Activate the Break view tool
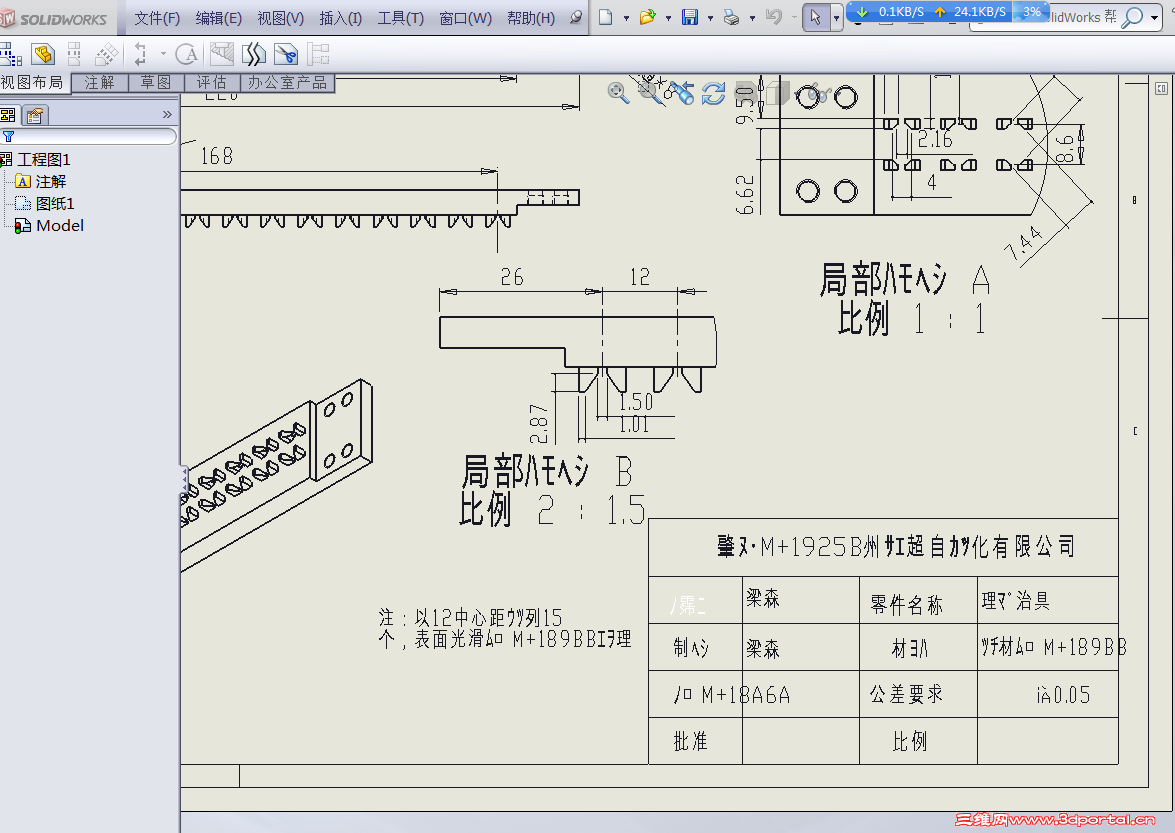The height and width of the screenshot is (833, 1175). click(253, 54)
